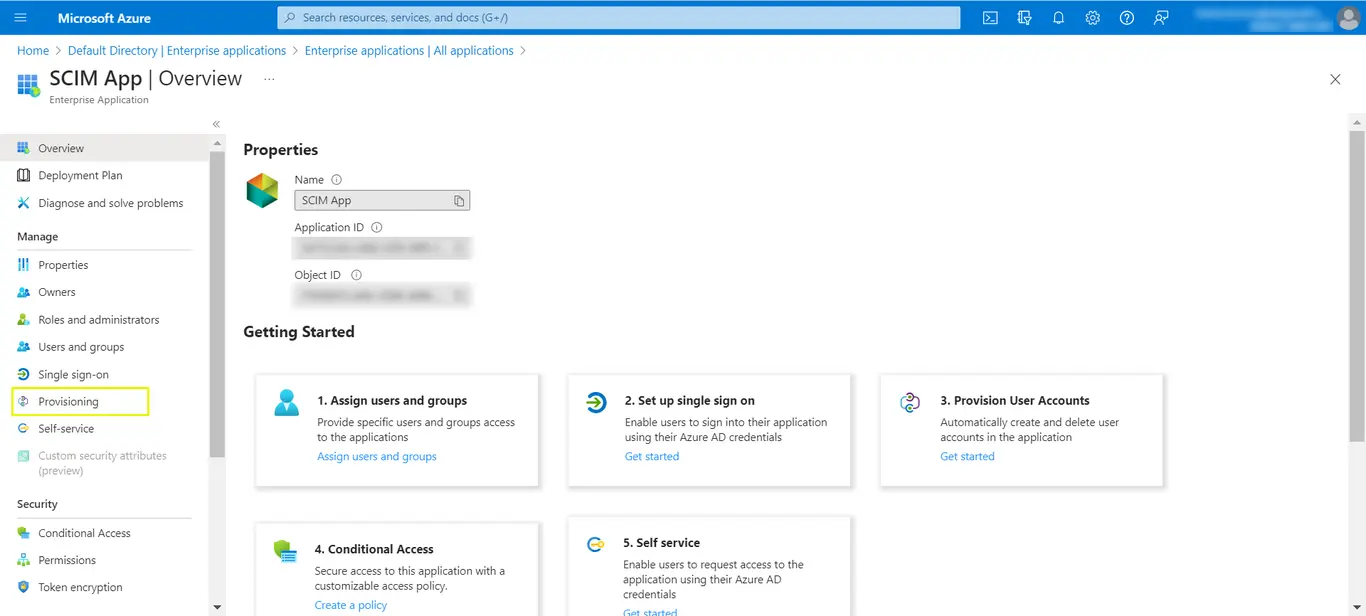The width and height of the screenshot is (1366, 616).
Task: Click the info icon next to Name
Action: tap(336, 180)
